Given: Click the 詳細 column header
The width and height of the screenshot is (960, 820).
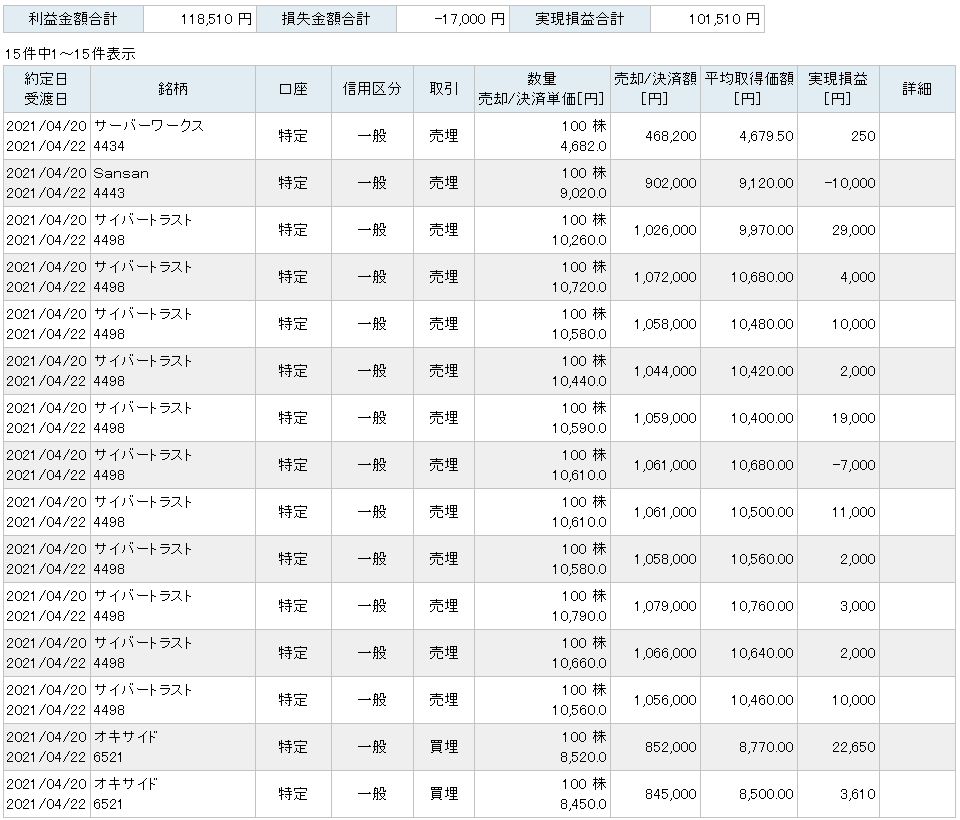Looking at the screenshot, I should (917, 89).
